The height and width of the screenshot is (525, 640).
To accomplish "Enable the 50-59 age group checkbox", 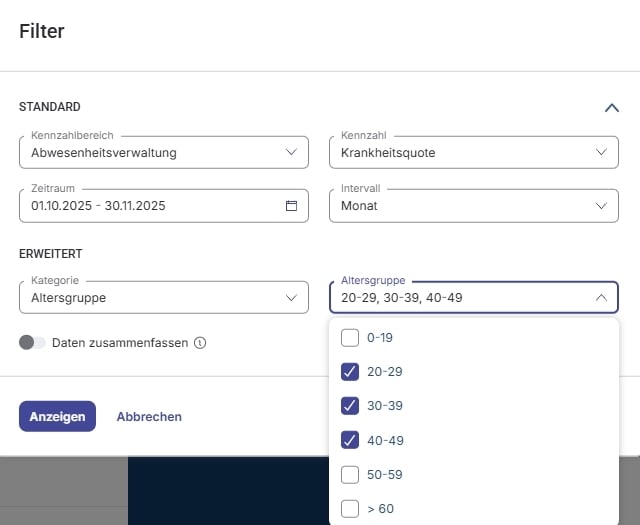I will point(350,474).
